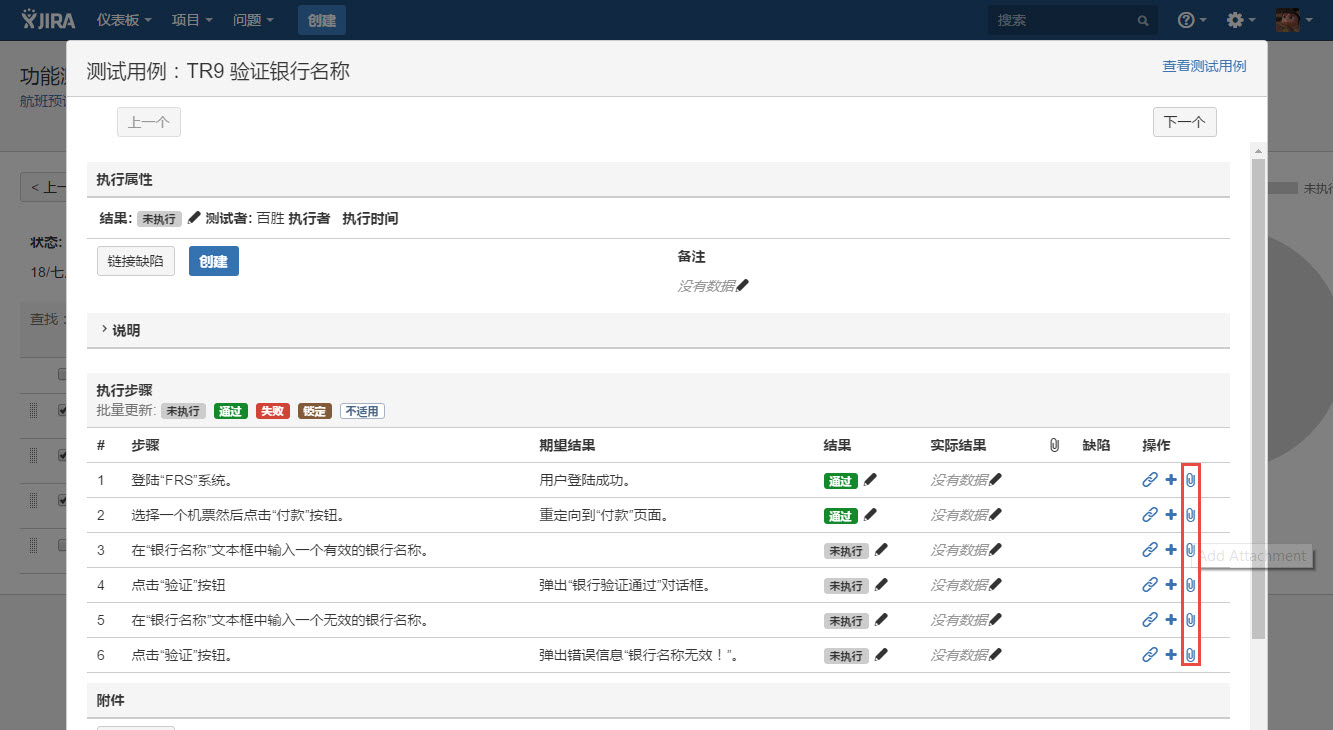Bulk update steps to 锁定
This screenshot has height=730, width=1333.
(315, 411)
